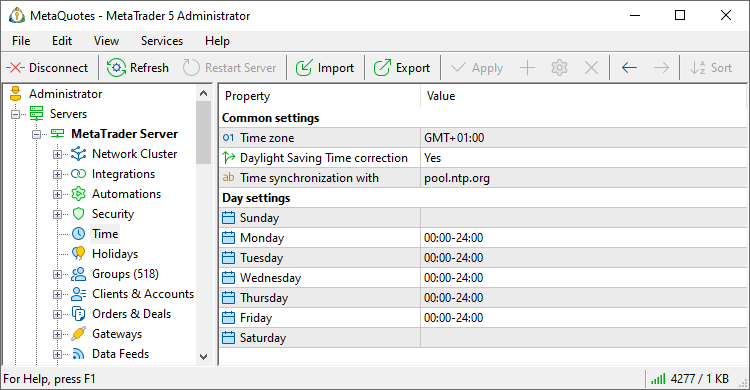Click the Data Feeds RSS icon
Screen dimensions: 750x390
(x=78, y=354)
